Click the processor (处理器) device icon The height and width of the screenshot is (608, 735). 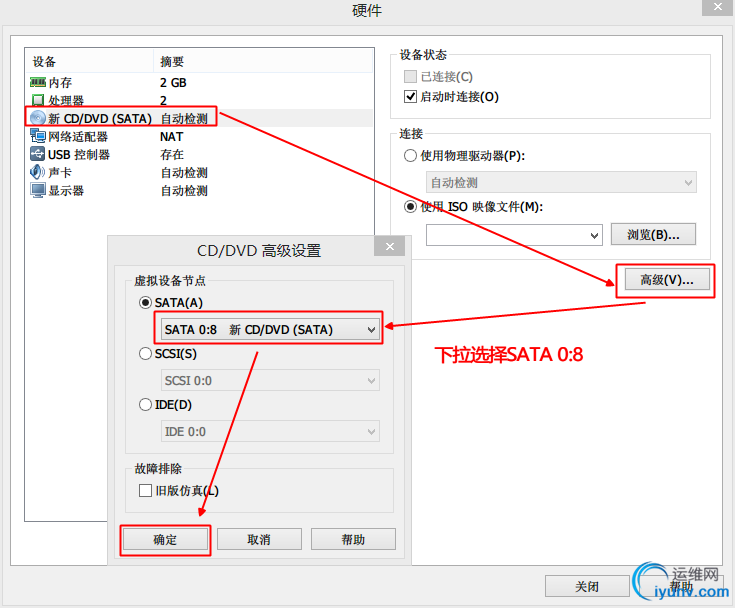38,100
